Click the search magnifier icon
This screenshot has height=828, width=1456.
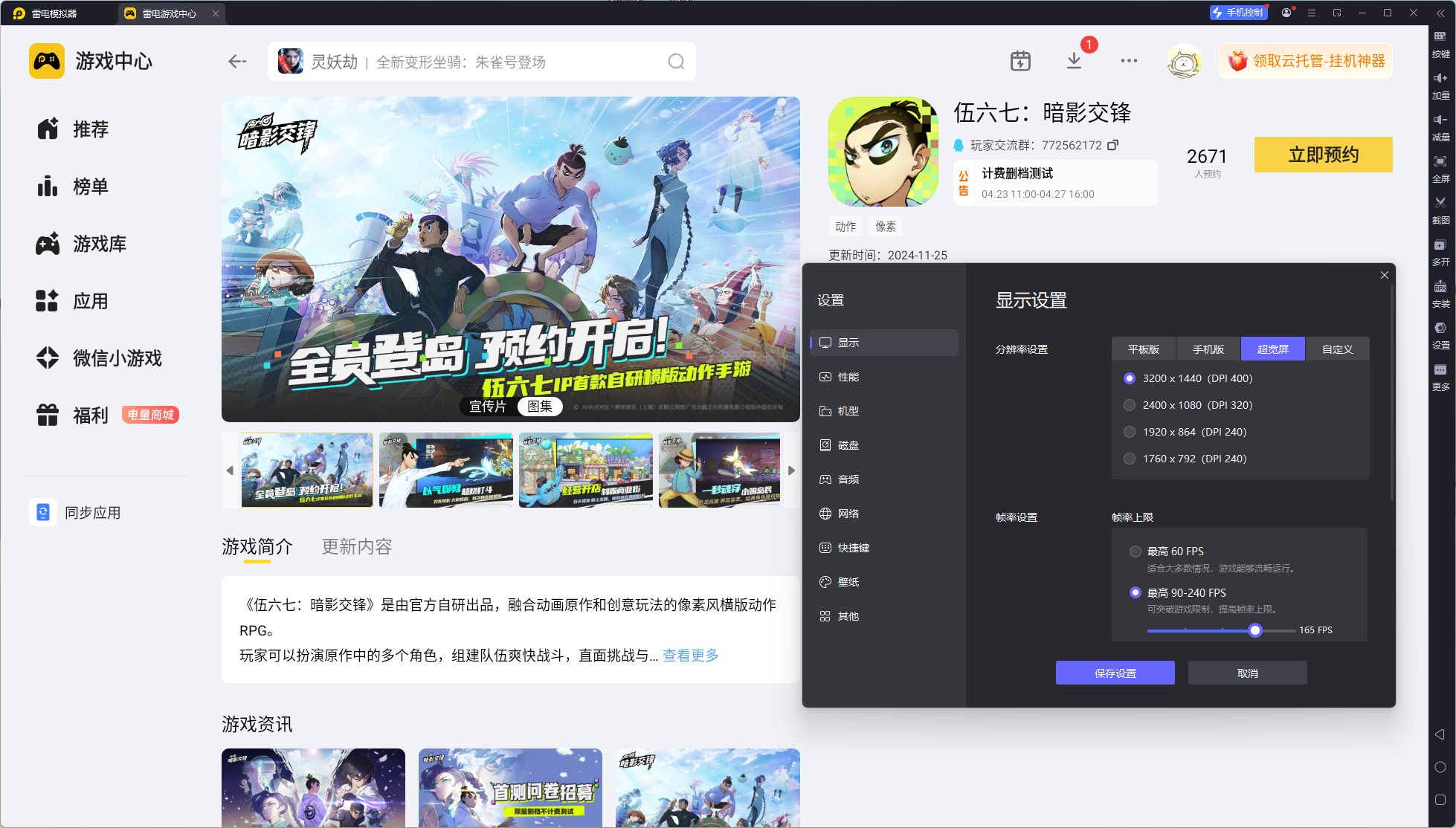click(x=676, y=62)
